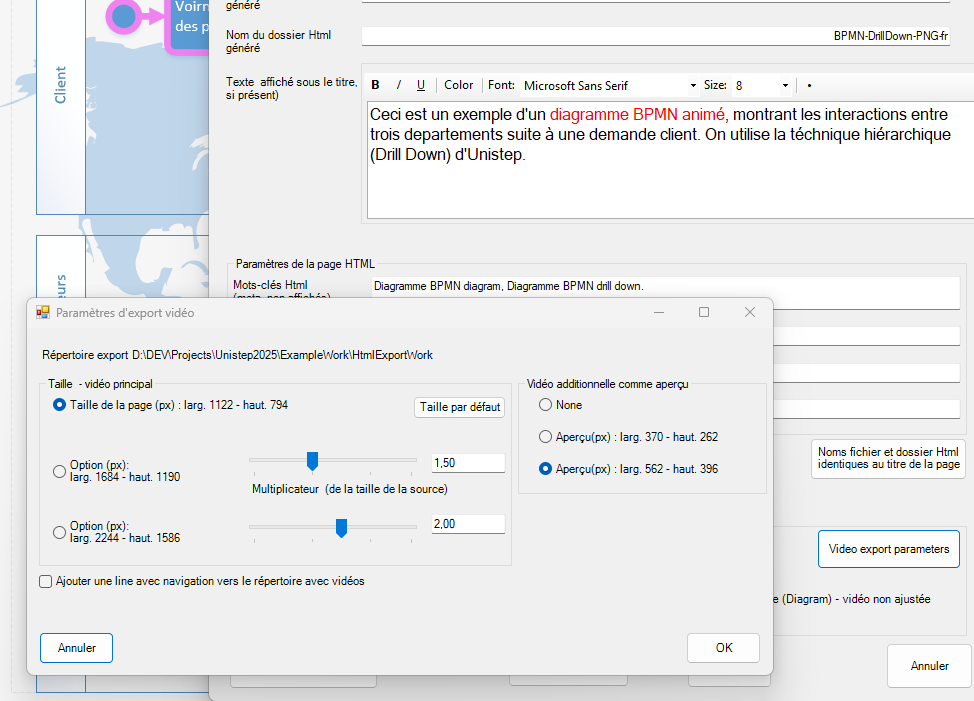Select 'Taille de la page' radio option
This screenshot has width=974, height=701.
60,405
